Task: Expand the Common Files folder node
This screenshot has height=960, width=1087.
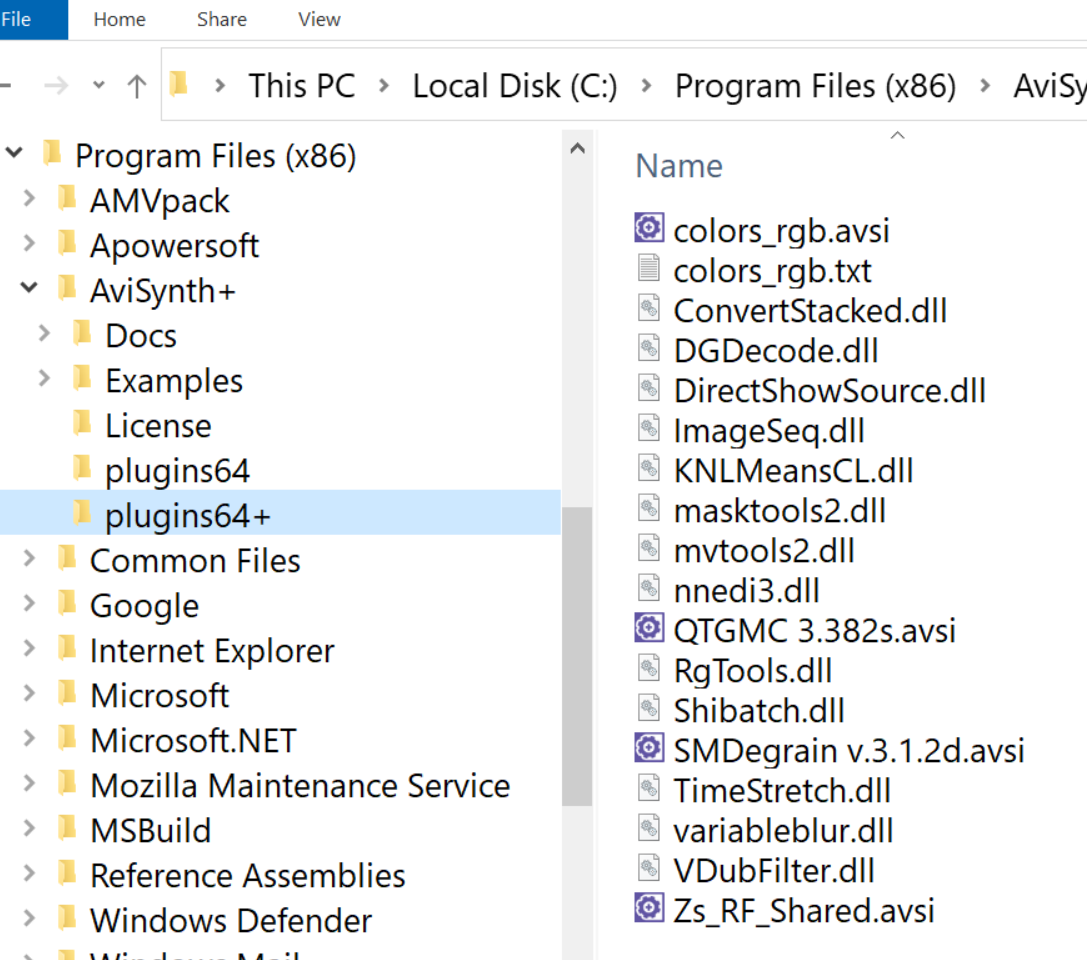Action: point(28,558)
